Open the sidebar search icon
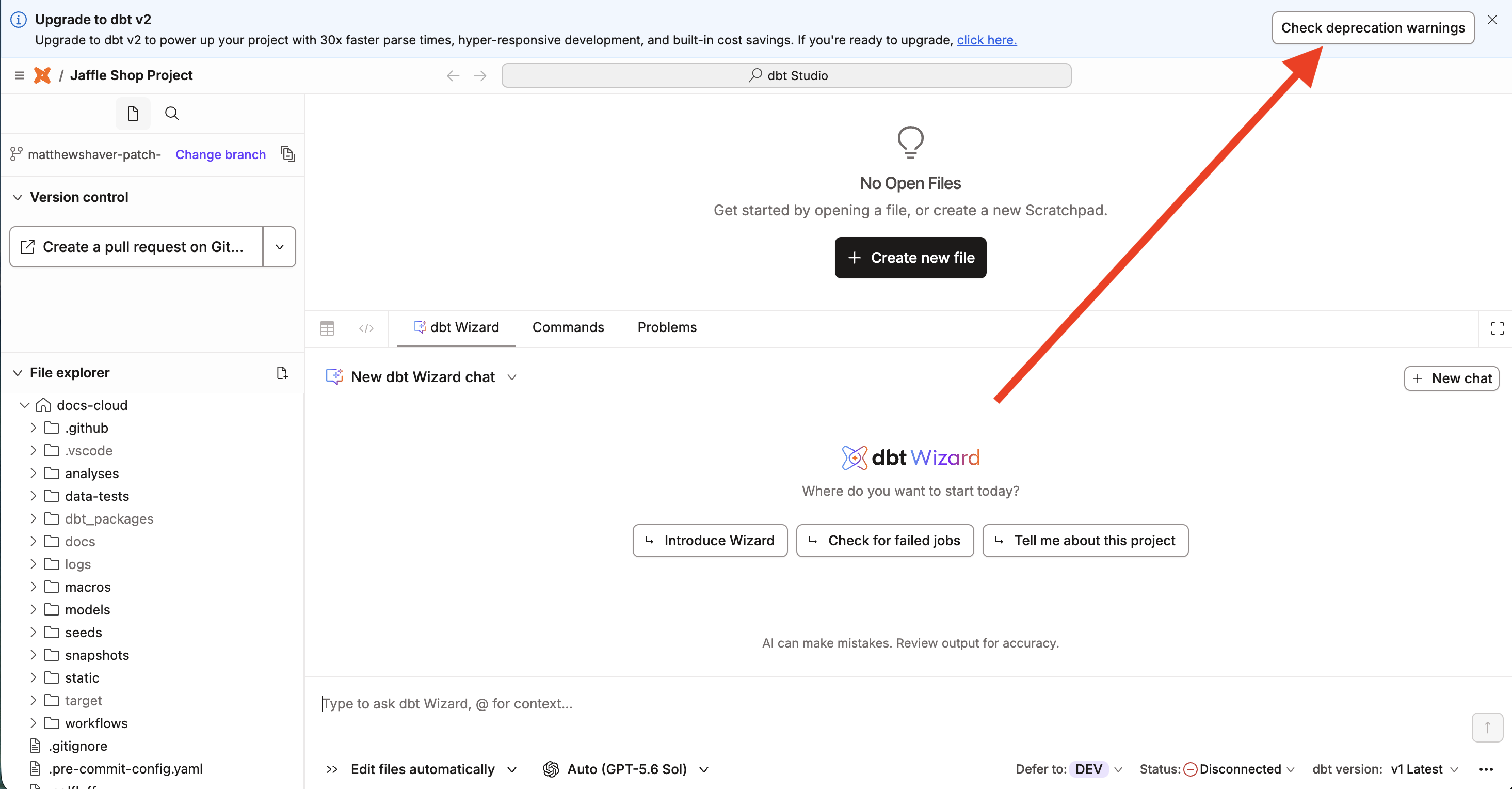Screen dimensions: 1512x789 tap(172, 114)
